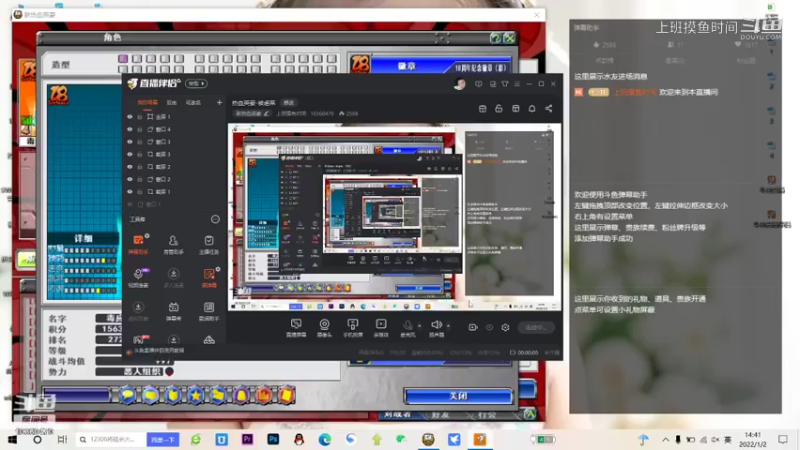
Task: Open user avatar in 直播伴侣 title bar
Action: [459, 84]
